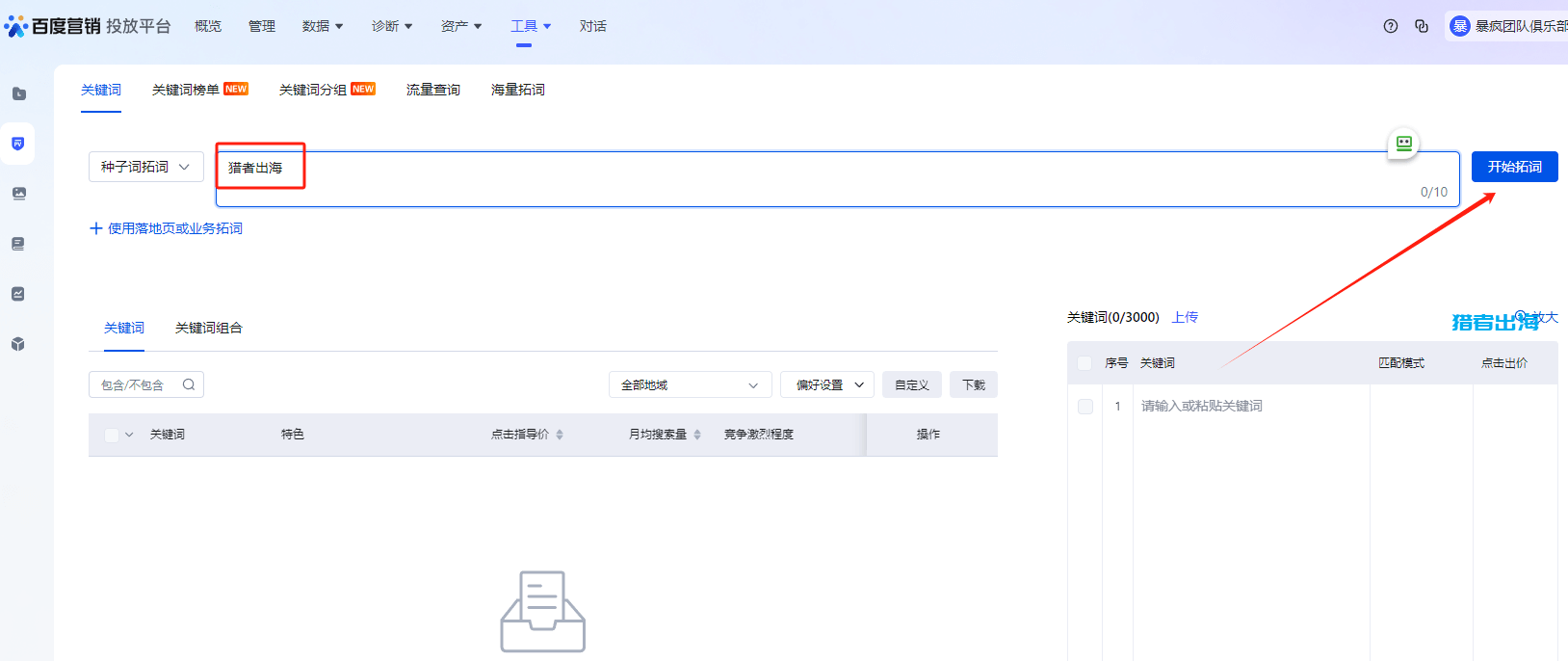Switch to 关键词组合 sub-tab
This screenshot has height=661, width=1568.
(209, 328)
